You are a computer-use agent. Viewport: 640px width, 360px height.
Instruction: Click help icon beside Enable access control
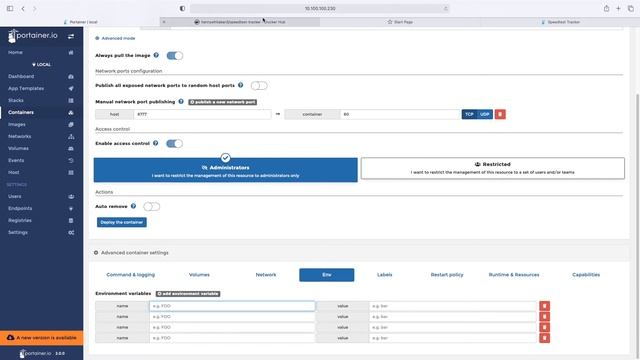coord(156,143)
